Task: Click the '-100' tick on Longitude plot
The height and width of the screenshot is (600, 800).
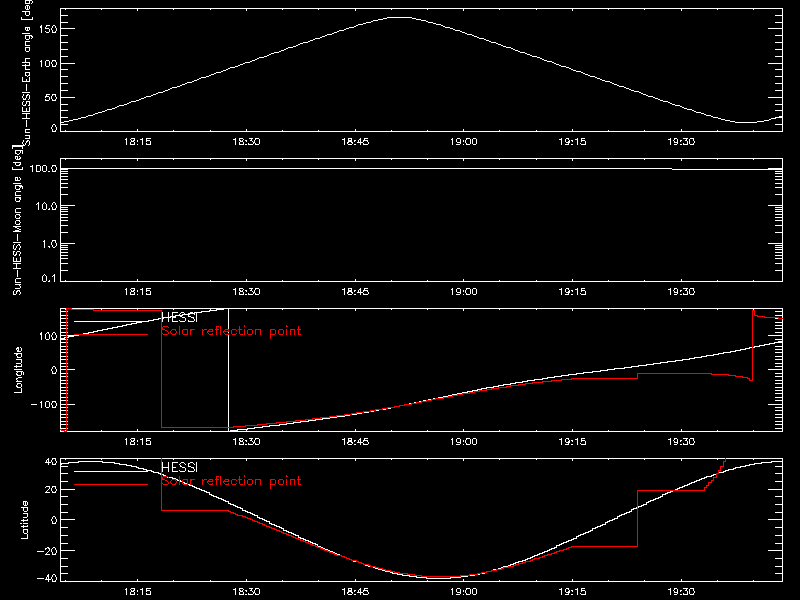Action: 44,404
